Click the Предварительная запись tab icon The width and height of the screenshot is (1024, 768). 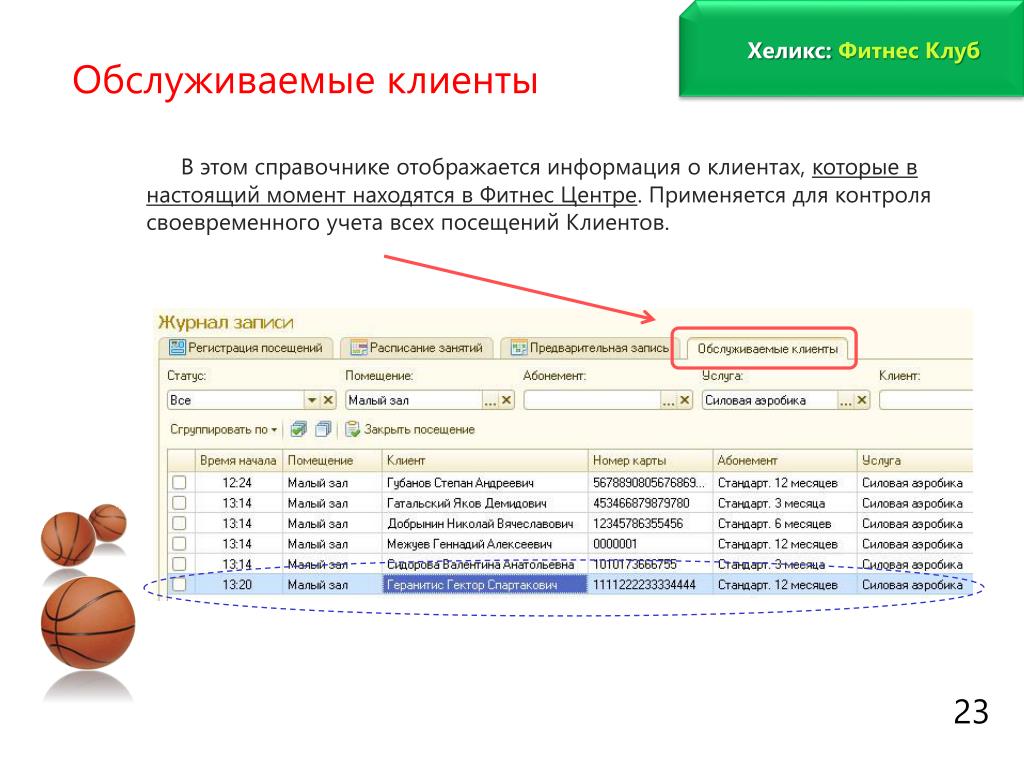[x=519, y=348]
